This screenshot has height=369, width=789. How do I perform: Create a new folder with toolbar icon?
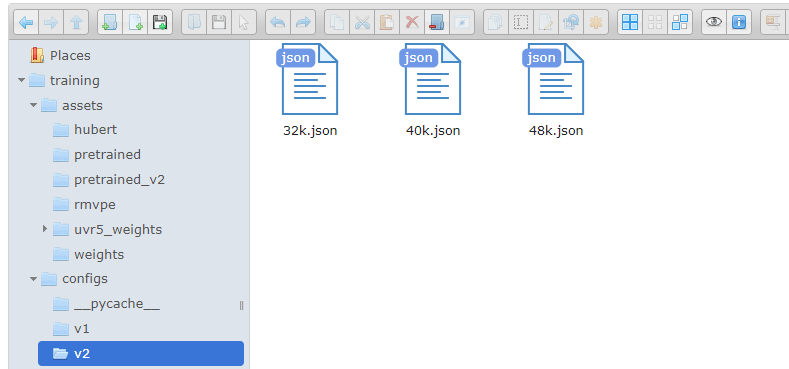point(110,22)
